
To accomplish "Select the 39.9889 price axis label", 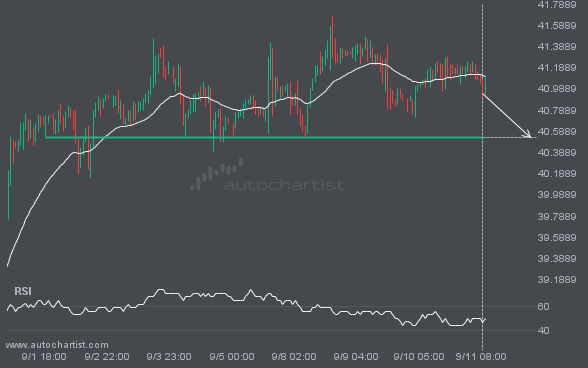I will (x=557, y=195).
